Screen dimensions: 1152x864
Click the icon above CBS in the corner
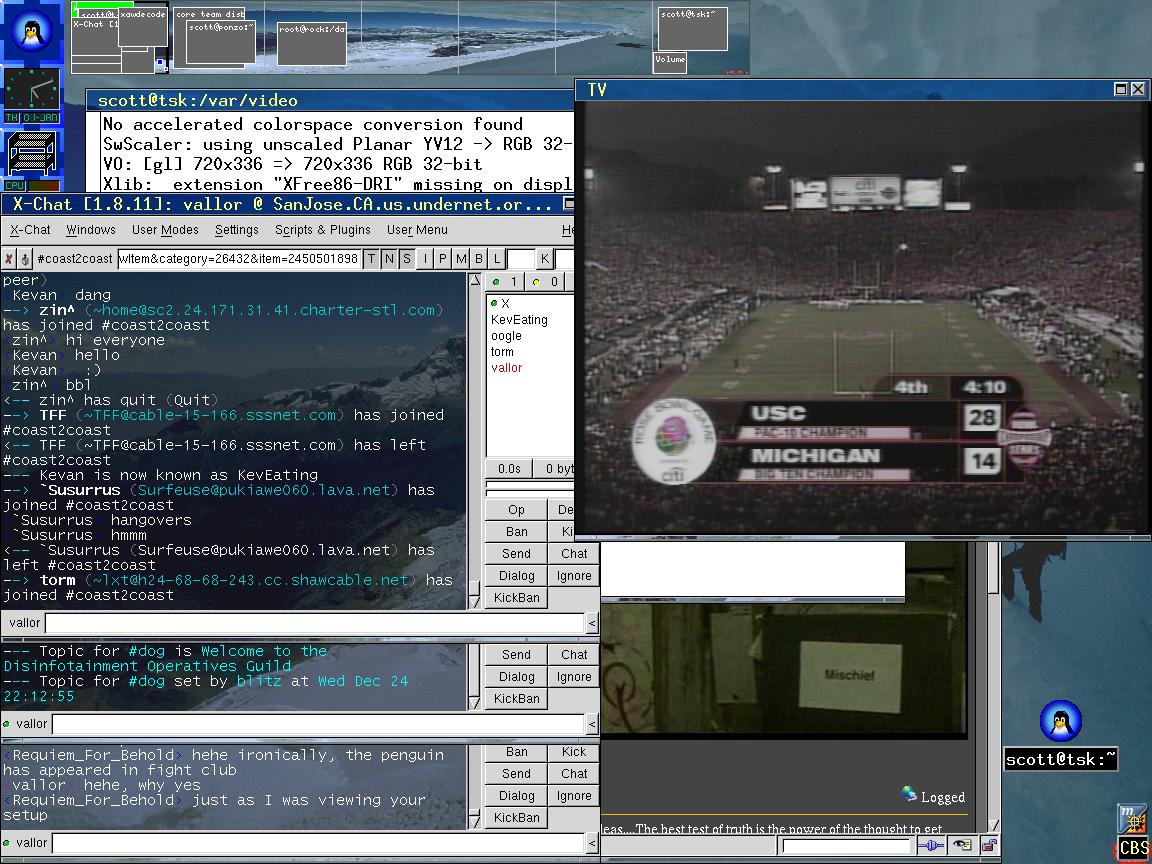click(x=1134, y=818)
